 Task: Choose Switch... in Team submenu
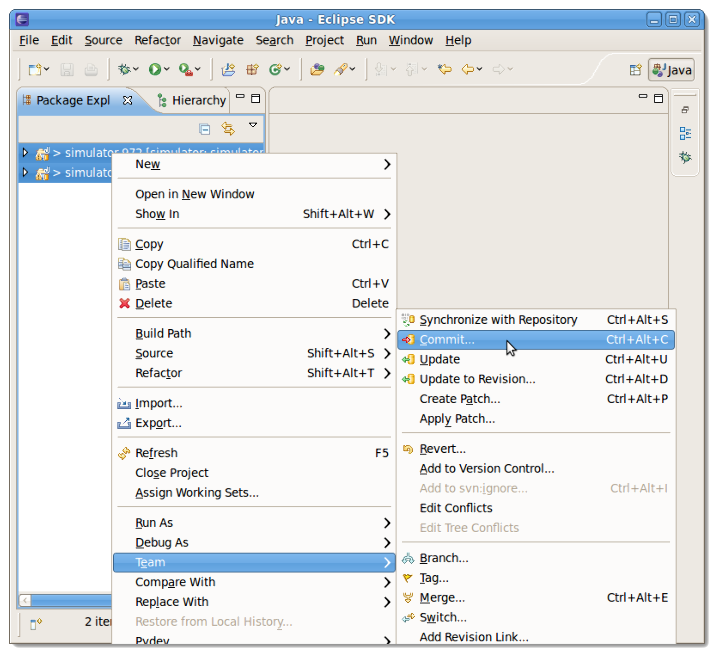536,618
